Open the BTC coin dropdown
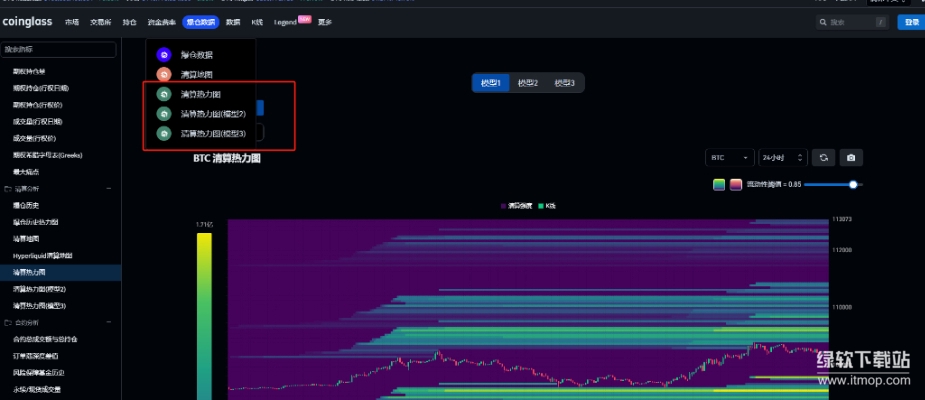Screen dimensions: 925x400 click(x=729, y=158)
